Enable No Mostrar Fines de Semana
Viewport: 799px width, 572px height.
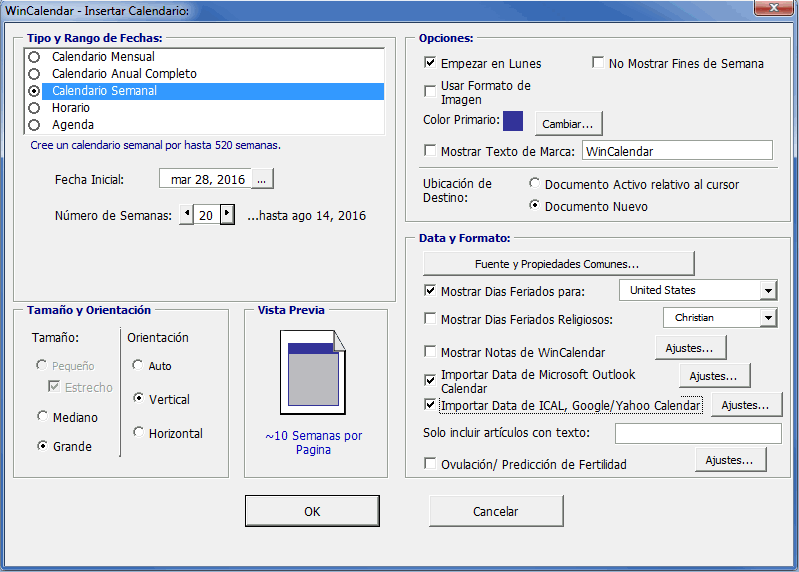pos(599,63)
